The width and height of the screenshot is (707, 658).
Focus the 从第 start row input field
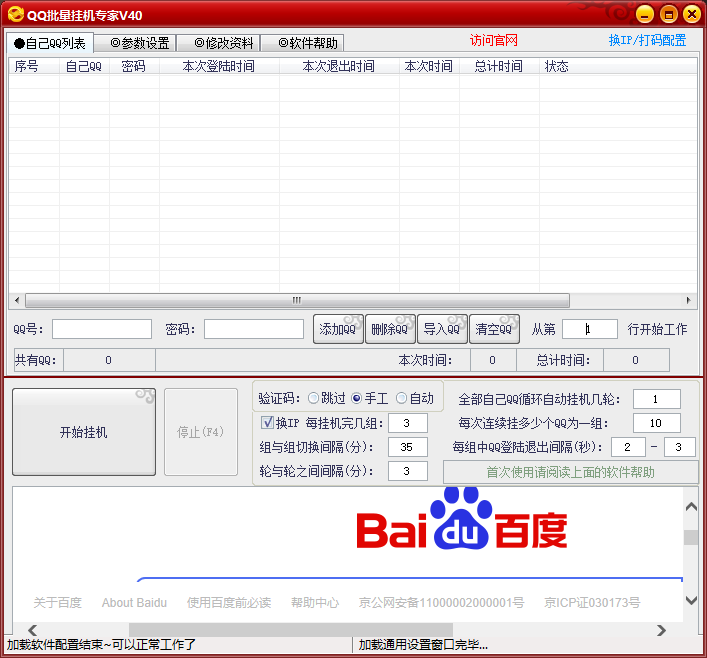coord(590,329)
